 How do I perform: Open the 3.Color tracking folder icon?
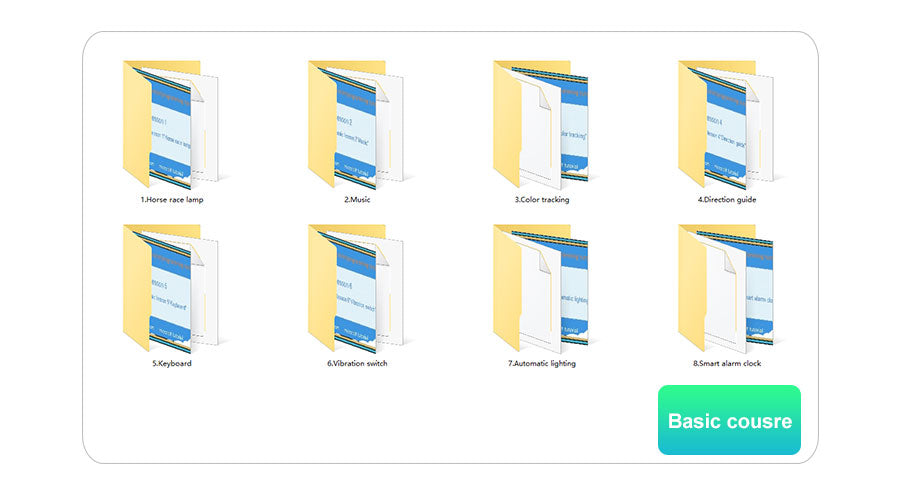pos(541,125)
